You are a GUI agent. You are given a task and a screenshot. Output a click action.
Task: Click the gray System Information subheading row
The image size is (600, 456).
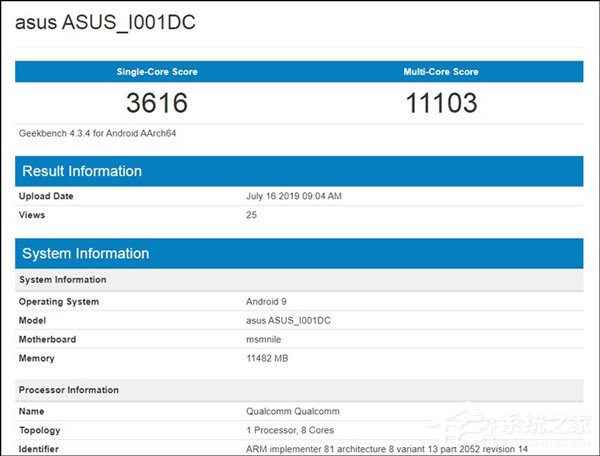(x=299, y=280)
